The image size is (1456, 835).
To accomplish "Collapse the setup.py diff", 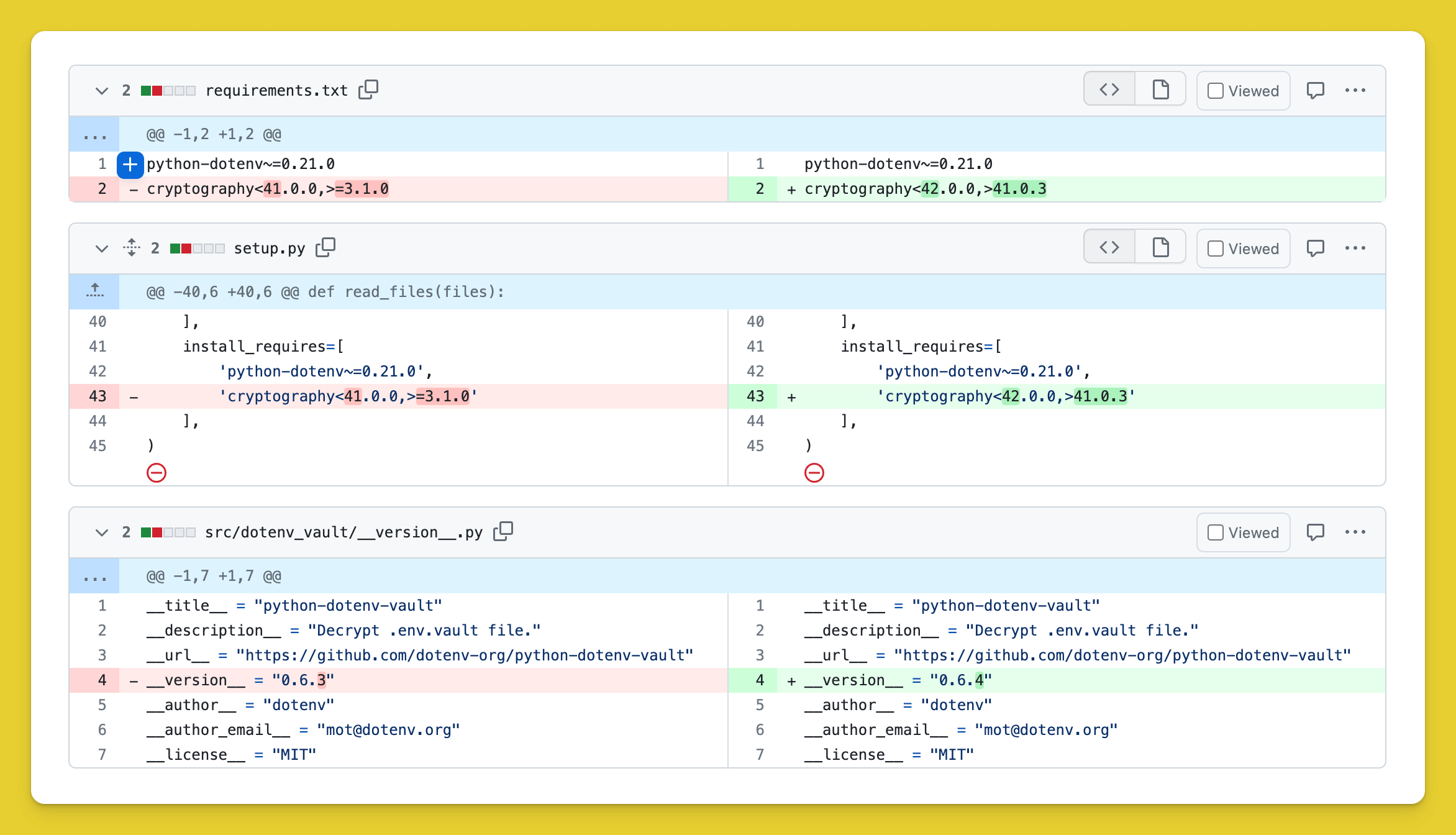I will tap(102, 249).
